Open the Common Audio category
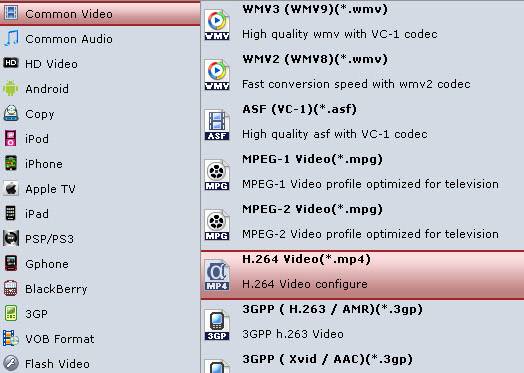Screen dimensions: 524x373 tap(69, 39)
